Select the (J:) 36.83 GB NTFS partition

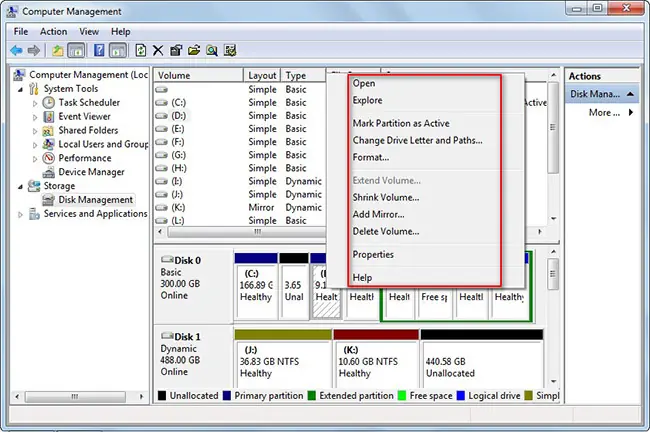click(x=283, y=359)
